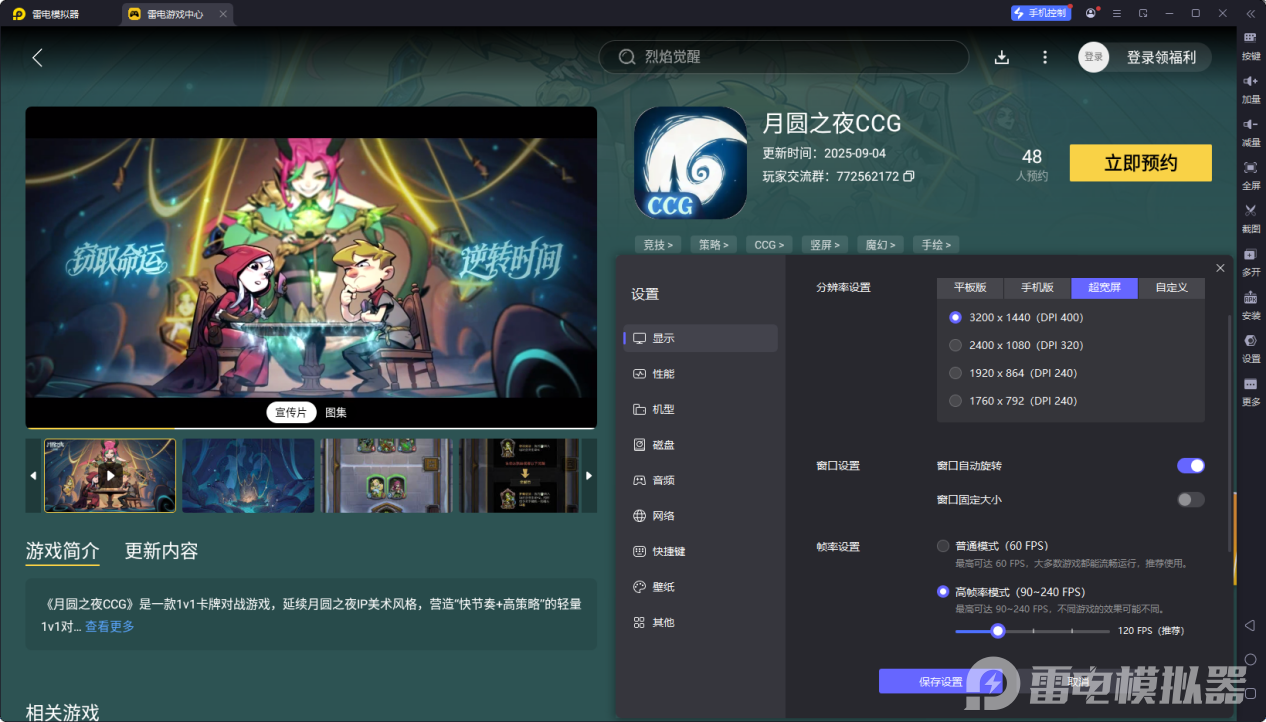Open the 竞技 > tag
Screen dimensions: 1266x722
658,244
